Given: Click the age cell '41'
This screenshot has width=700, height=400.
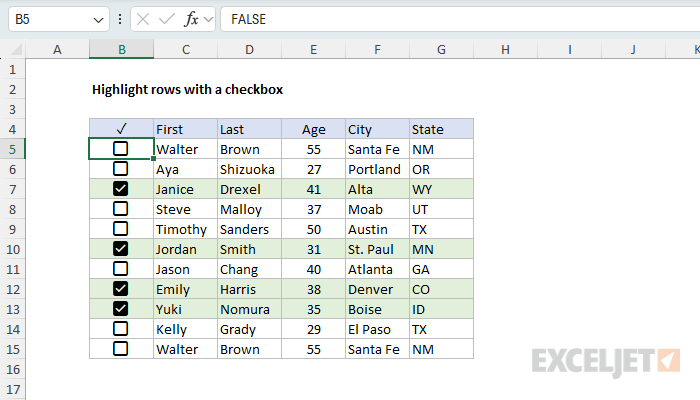Looking at the screenshot, I should point(313,189).
